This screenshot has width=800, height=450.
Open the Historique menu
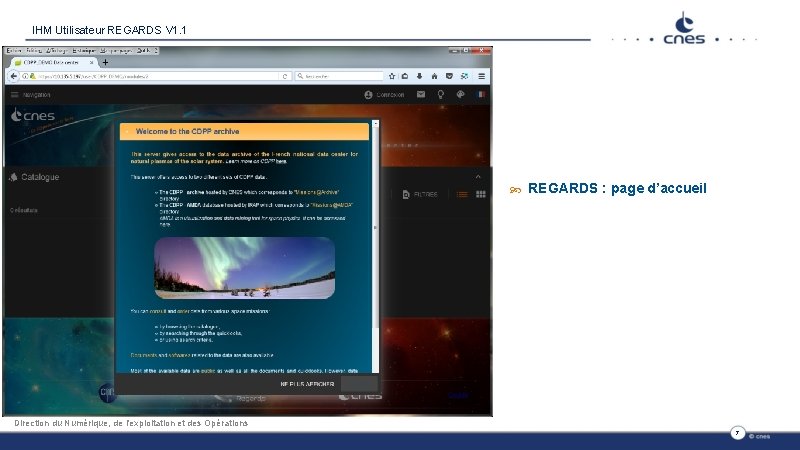tap(84, 51)
